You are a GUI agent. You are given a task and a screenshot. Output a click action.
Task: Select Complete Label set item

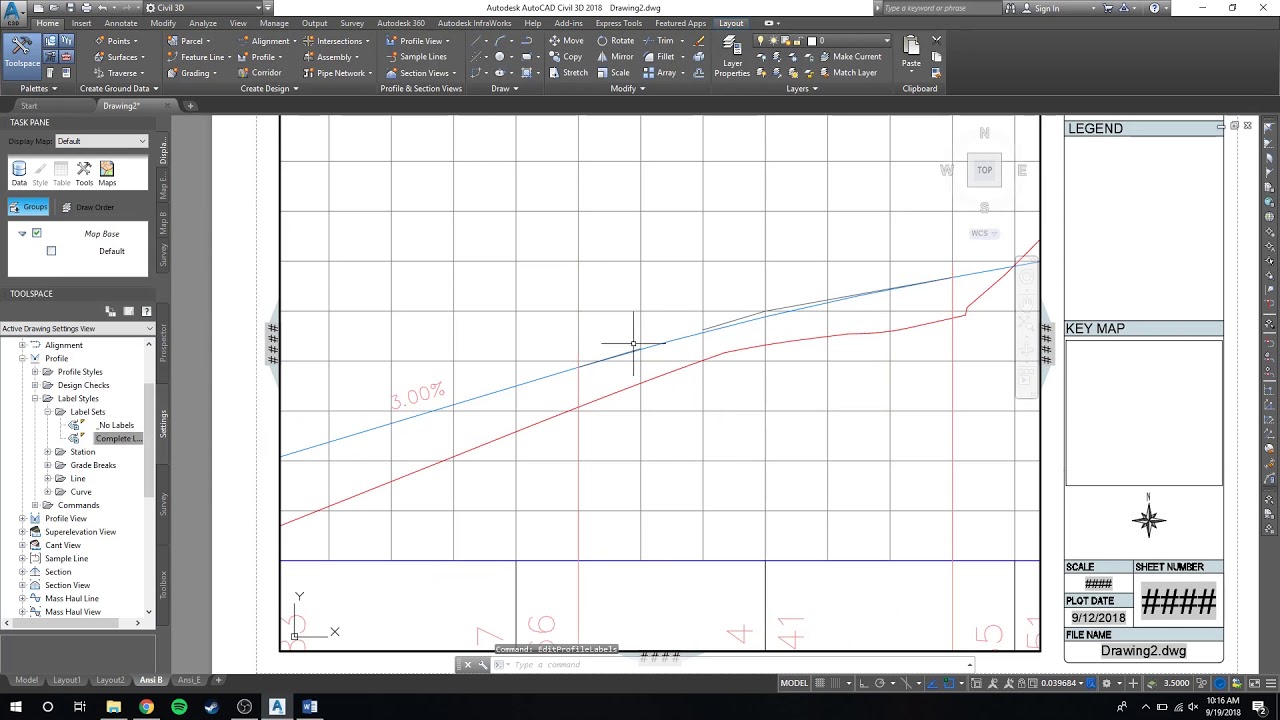tap(118, 439)
